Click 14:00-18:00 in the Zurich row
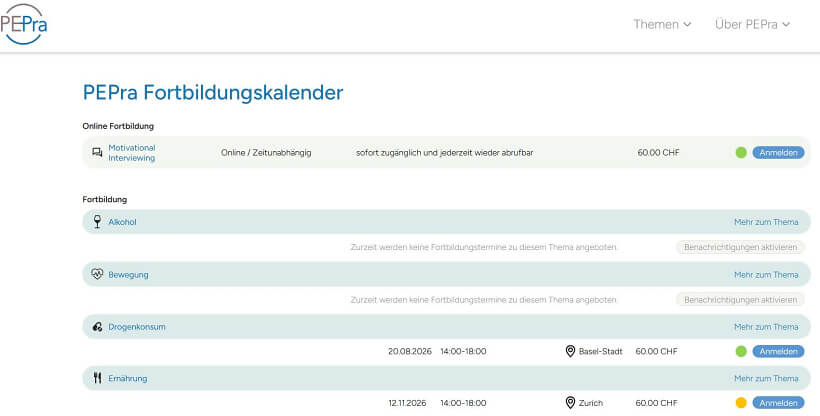 coord(463,403)
